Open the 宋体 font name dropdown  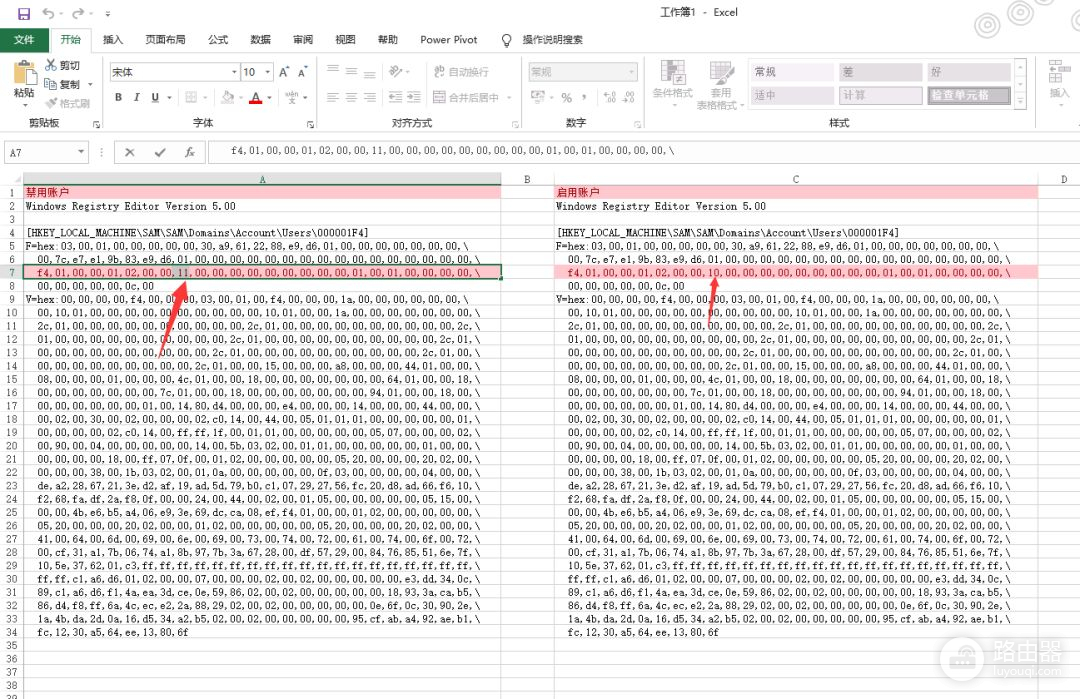point(234,72)
